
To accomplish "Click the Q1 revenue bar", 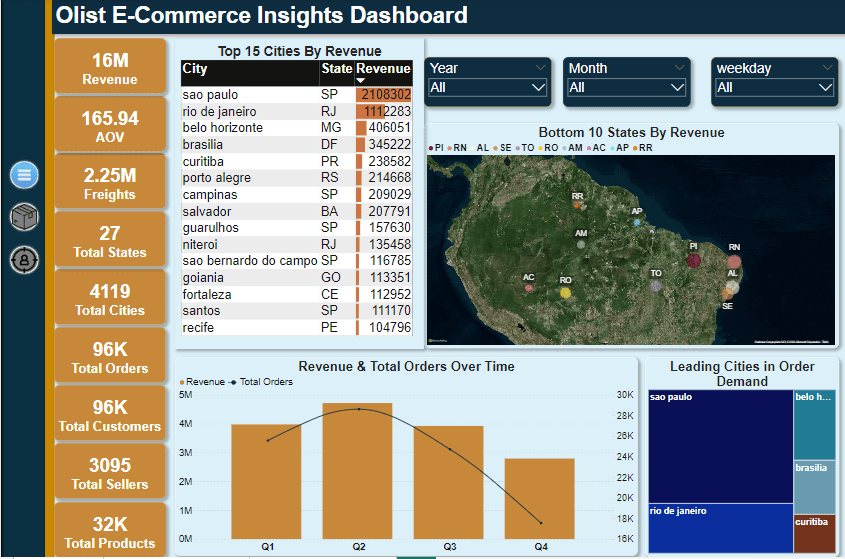I will pos(266,481).
